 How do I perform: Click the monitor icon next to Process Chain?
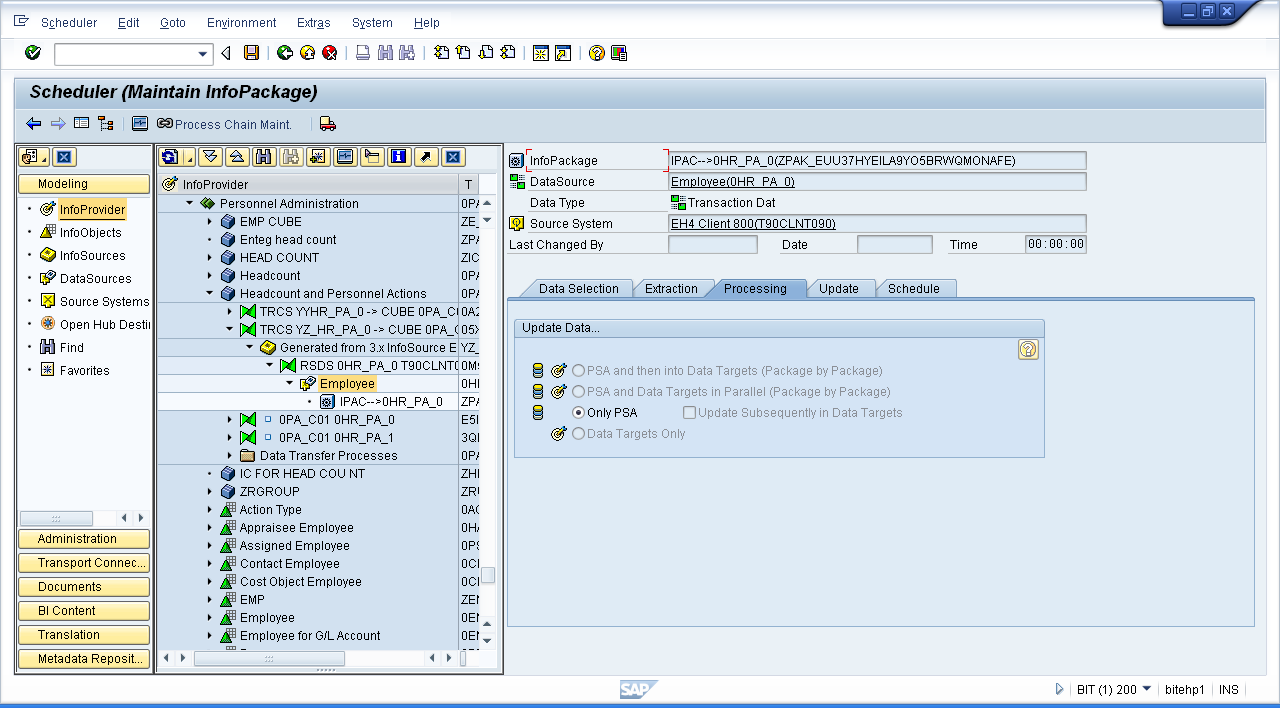click(x=140, y=124)
